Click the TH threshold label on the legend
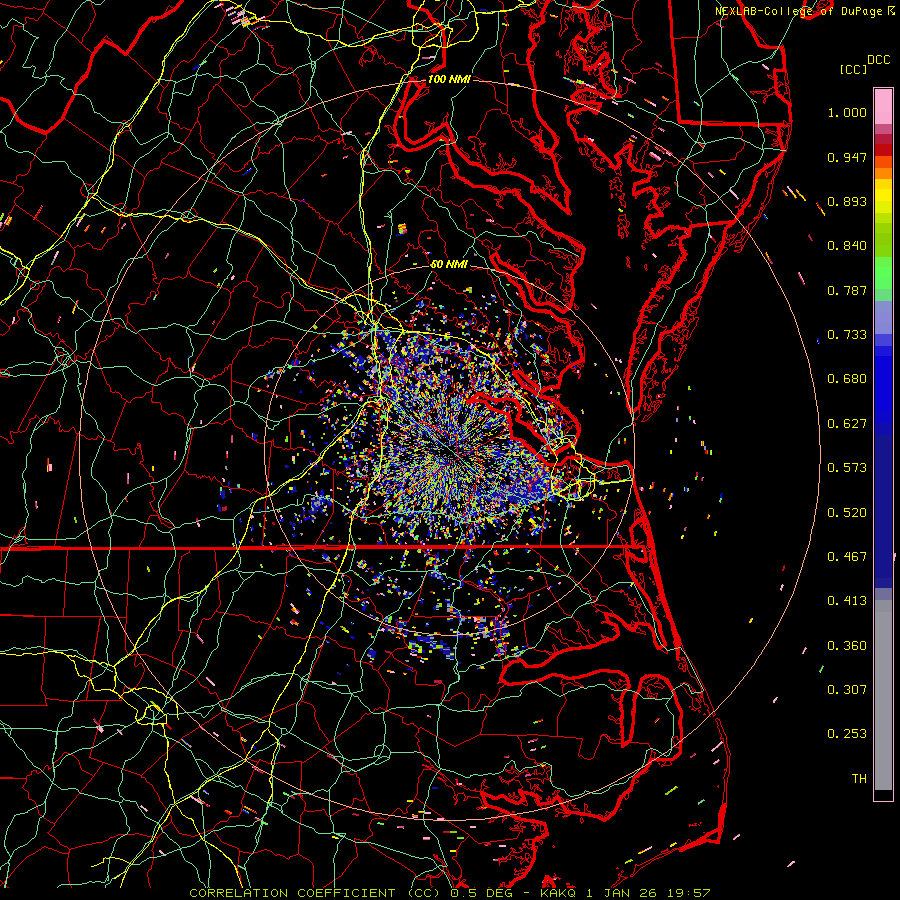This screenshot has height=900, width=900. (859, 779)
